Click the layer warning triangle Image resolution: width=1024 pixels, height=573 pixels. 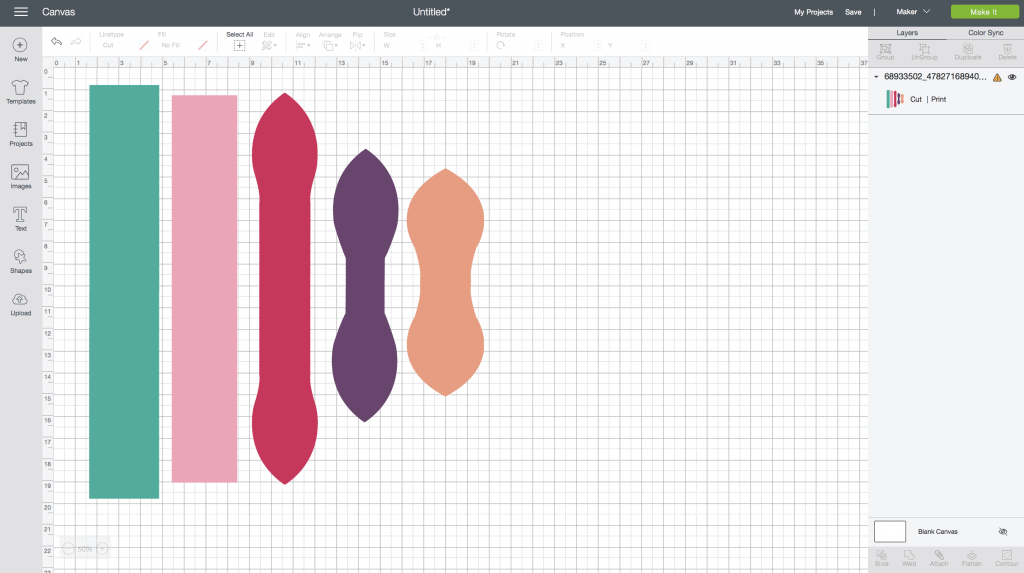(996, 77)
